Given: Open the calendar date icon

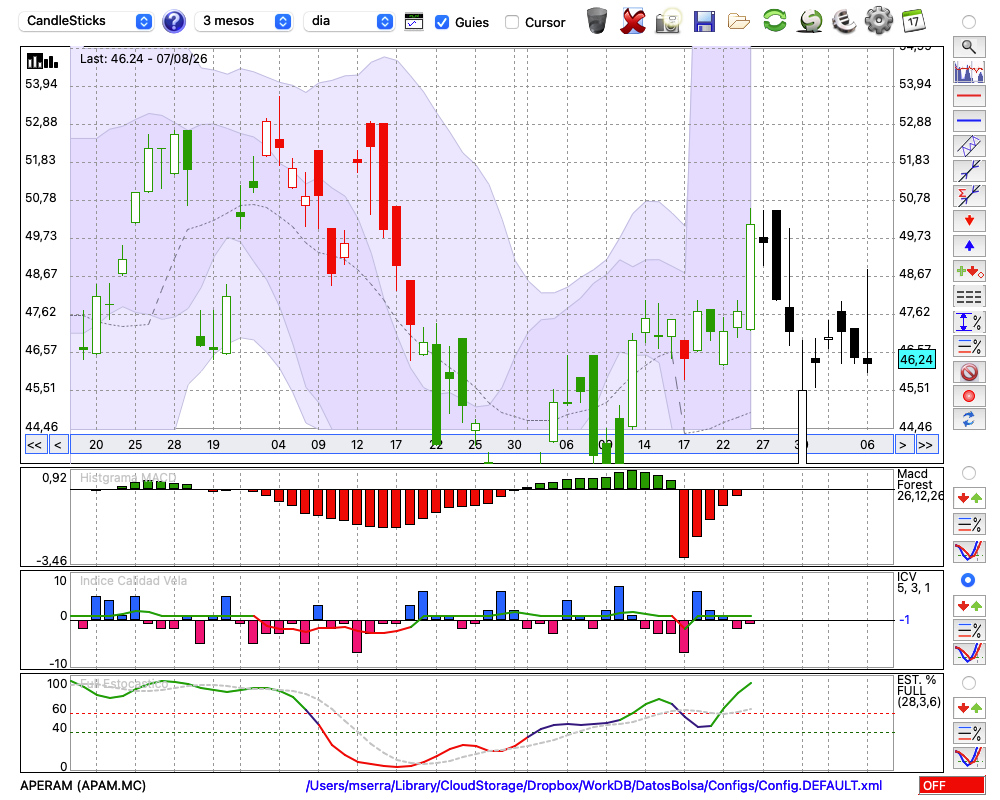Looking at the screenshot, I should point(913,21).
